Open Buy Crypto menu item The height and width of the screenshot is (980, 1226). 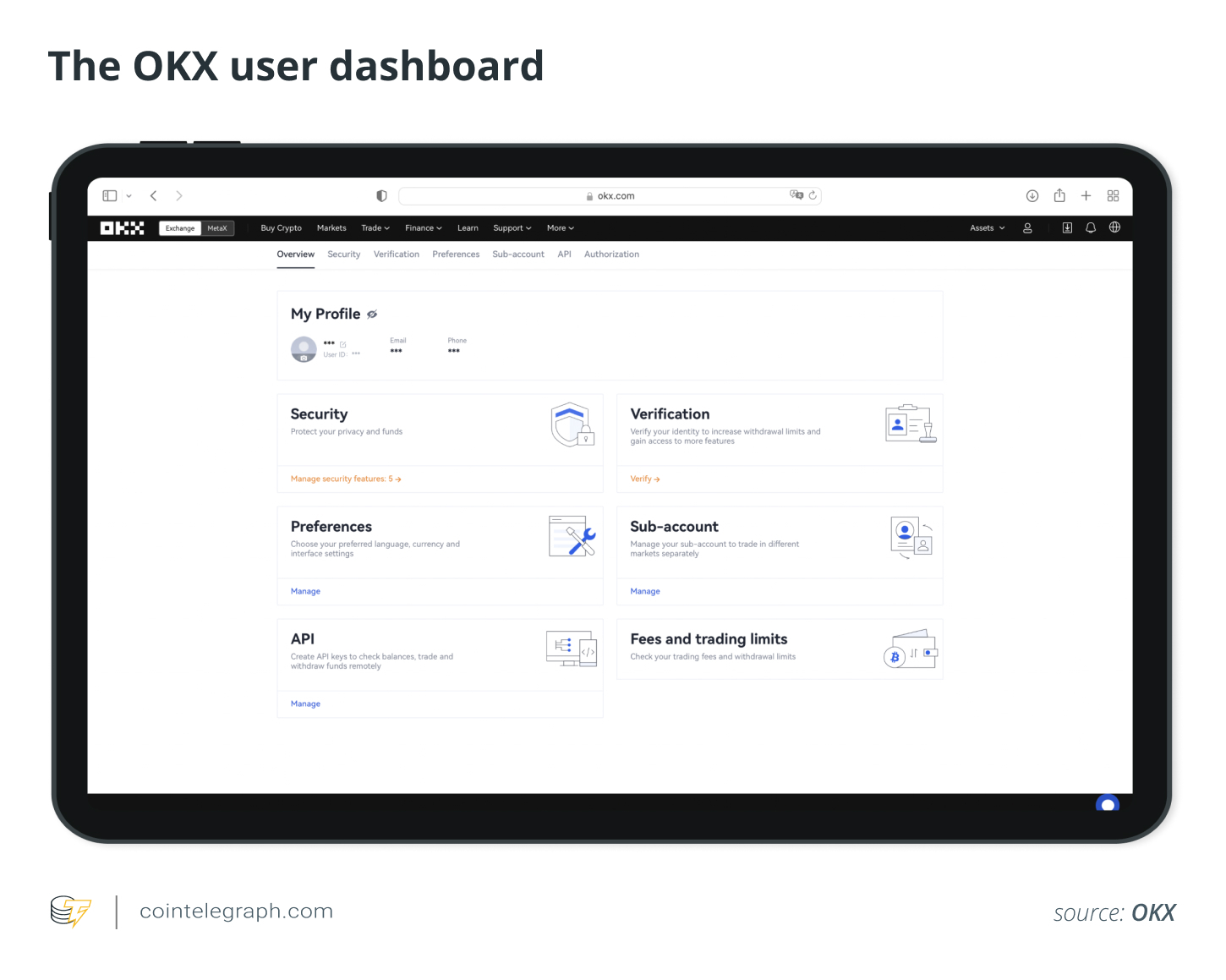[282, 228]
